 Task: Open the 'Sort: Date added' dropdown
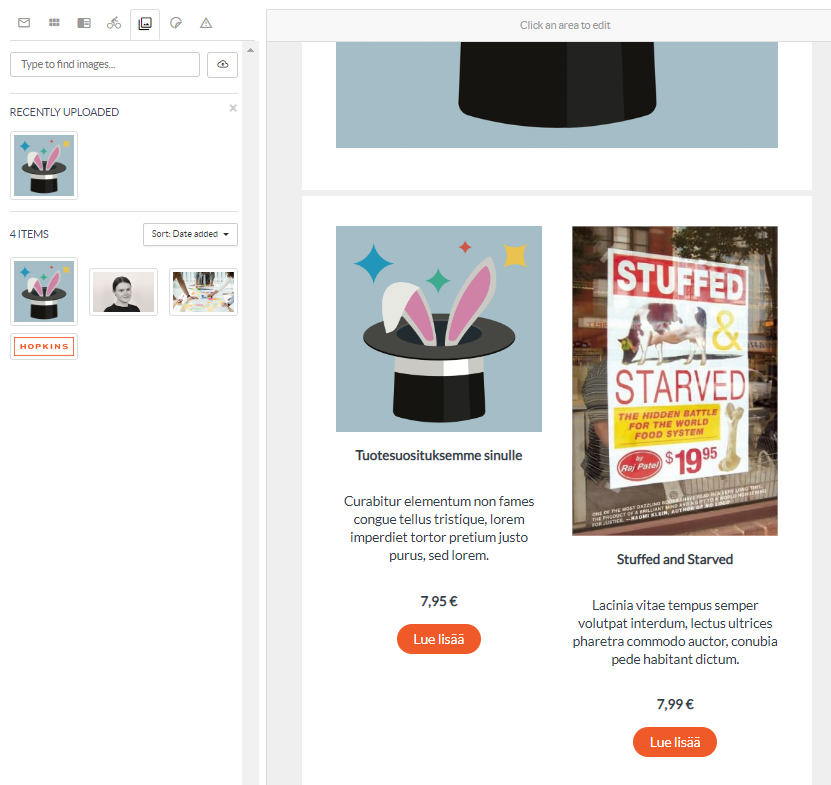click(x=190, y=234)
